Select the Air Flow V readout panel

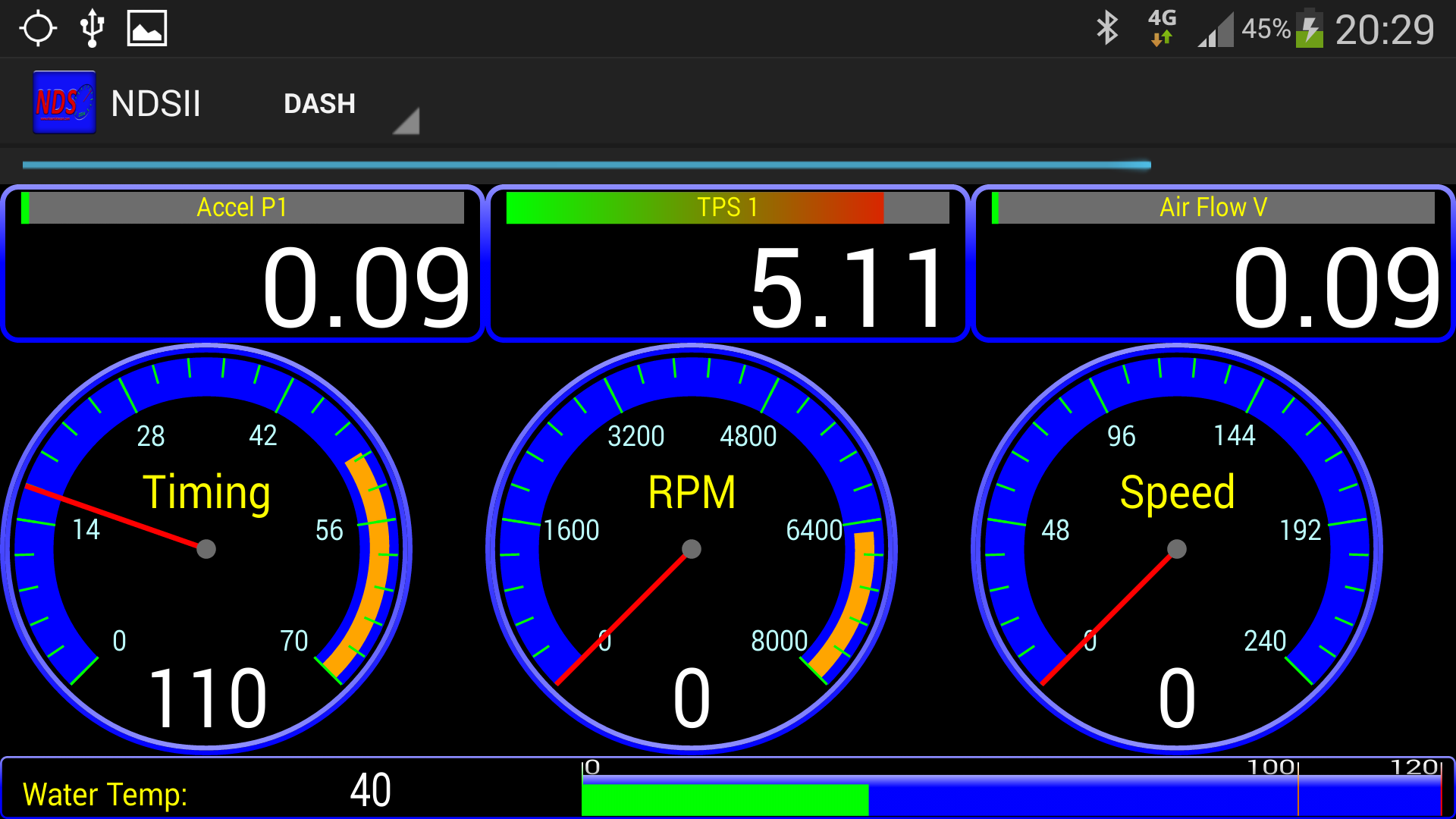1213,264
